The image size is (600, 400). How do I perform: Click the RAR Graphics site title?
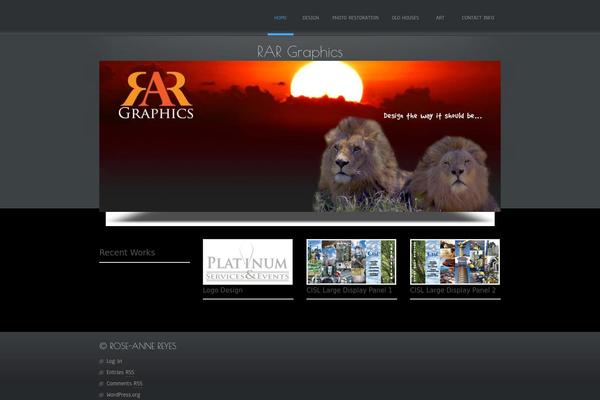click(x=300, y=52)
